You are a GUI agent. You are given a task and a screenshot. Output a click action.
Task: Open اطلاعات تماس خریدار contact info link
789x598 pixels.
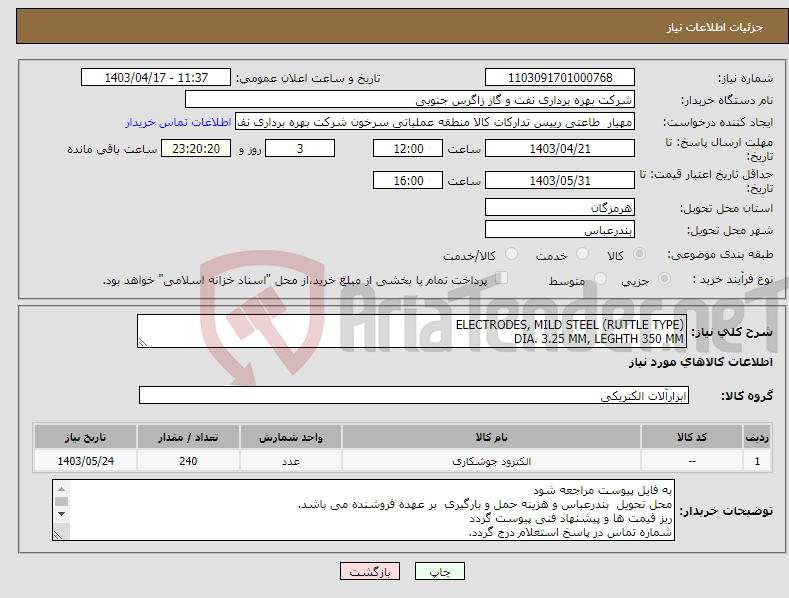pos(178,122)
